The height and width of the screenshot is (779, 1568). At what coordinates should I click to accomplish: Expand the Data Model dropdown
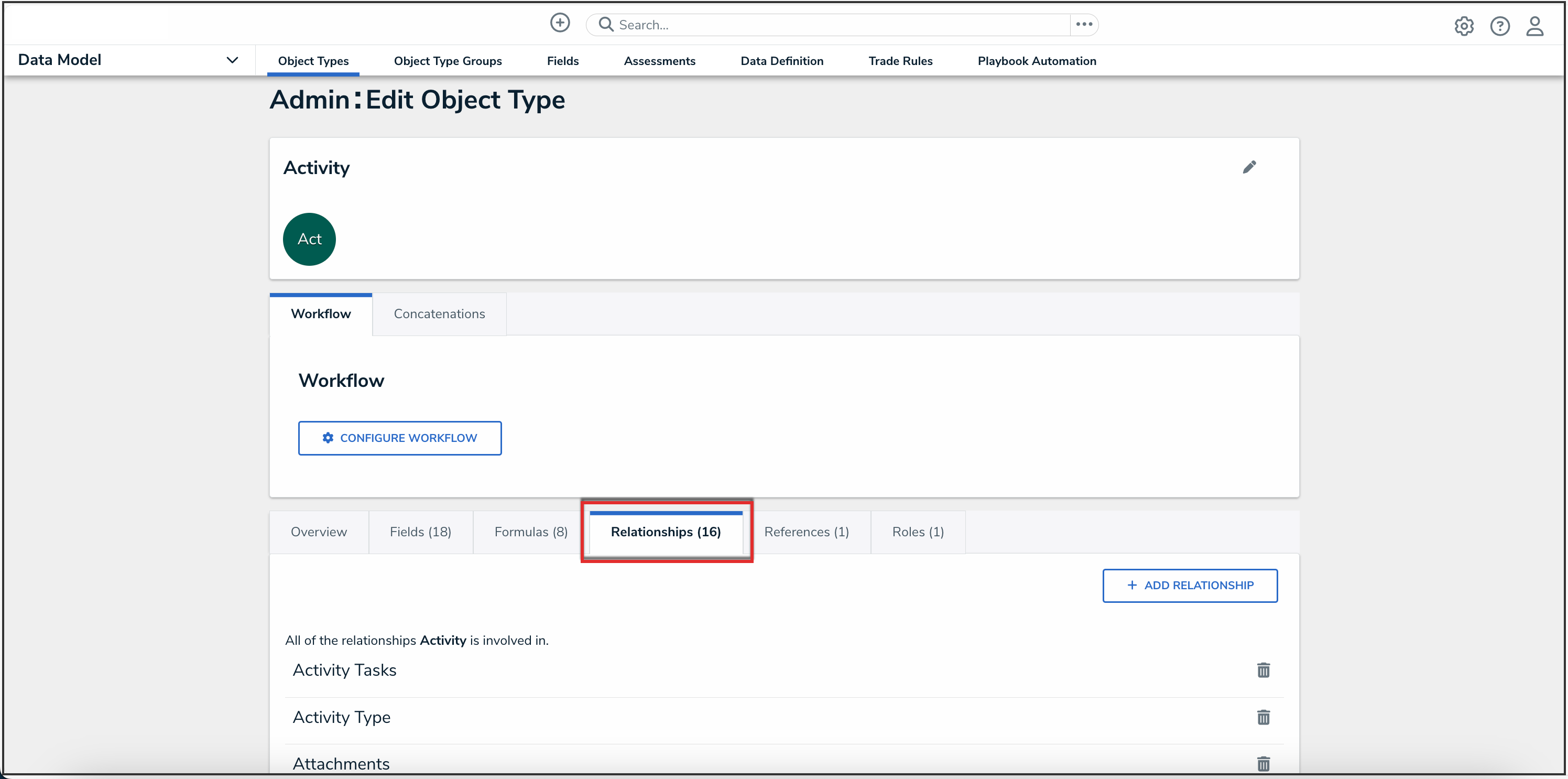[232, 60]
